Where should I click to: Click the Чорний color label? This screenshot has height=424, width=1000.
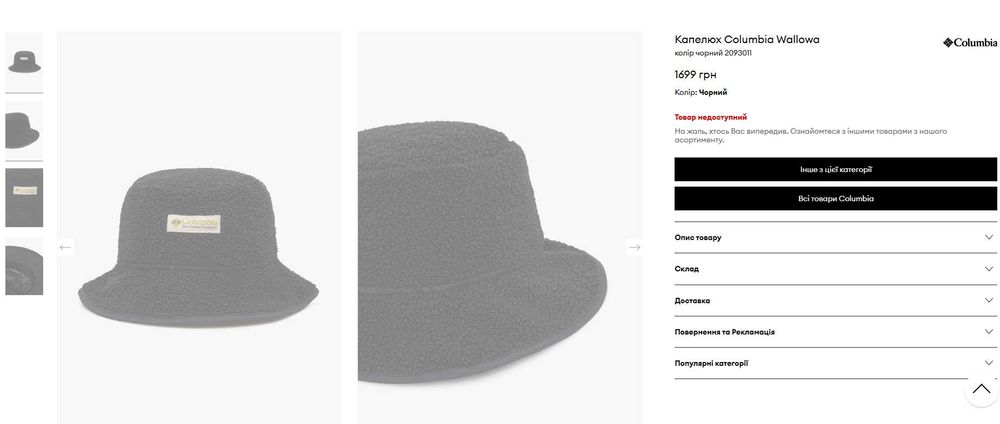click(713, 92)
